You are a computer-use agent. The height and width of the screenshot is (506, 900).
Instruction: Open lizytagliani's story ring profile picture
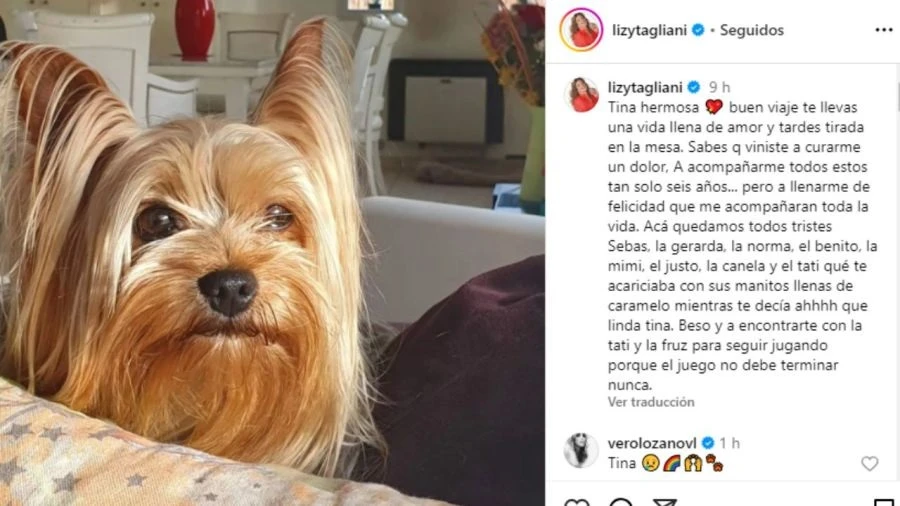click(581, 30)
